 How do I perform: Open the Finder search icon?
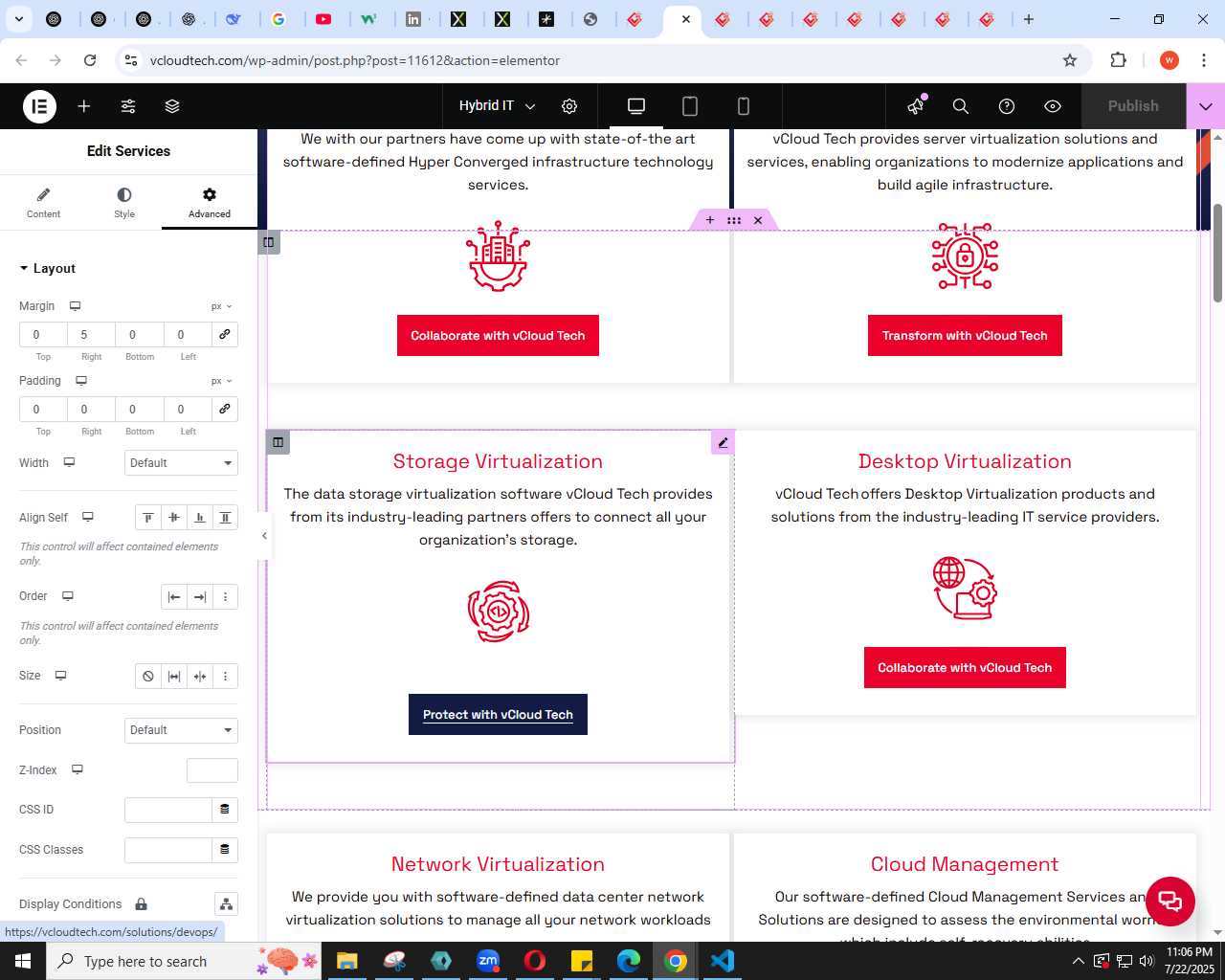[961, 106]
